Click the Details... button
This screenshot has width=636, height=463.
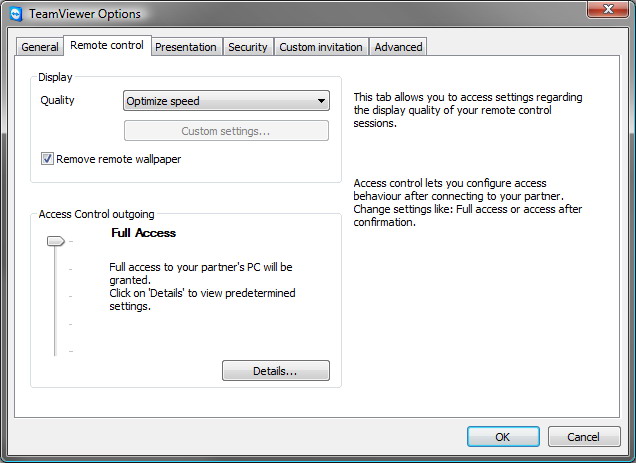[276, 370]
